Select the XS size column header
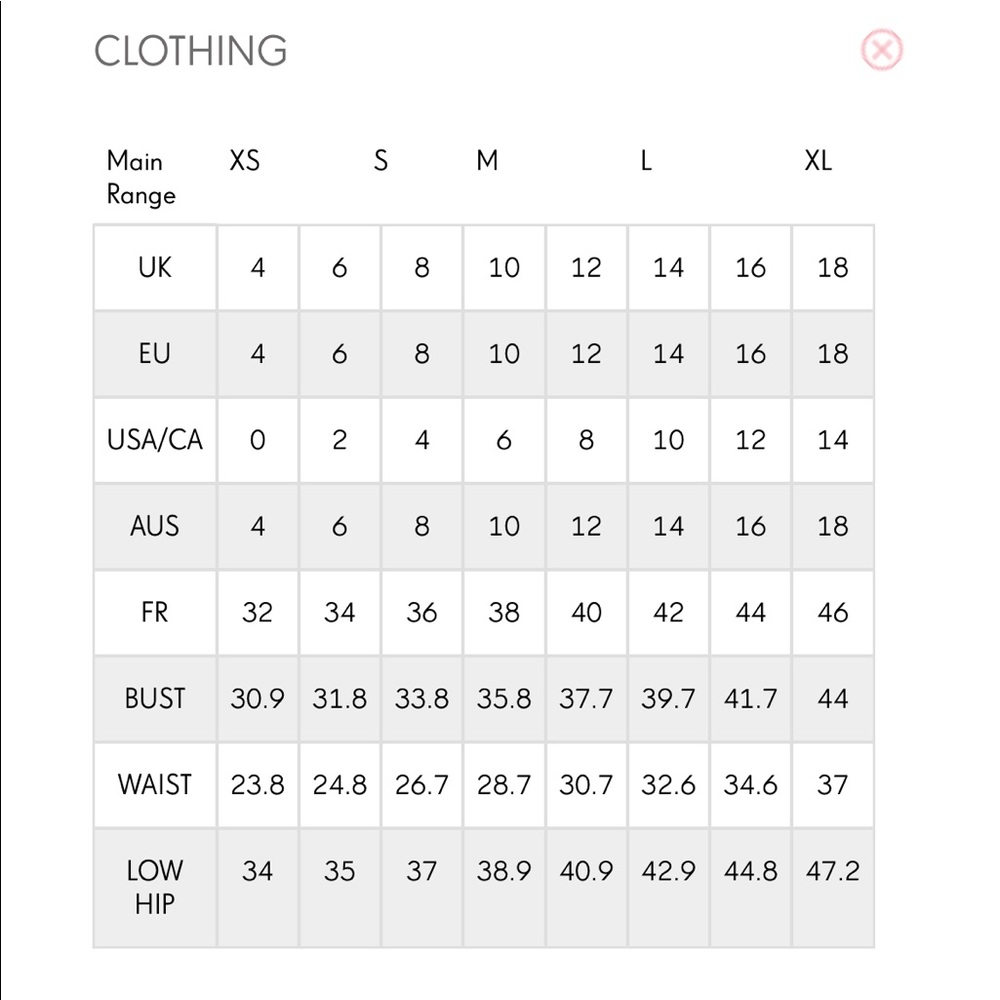This screenshot has width=1000, height=1000. click(245, 161)
